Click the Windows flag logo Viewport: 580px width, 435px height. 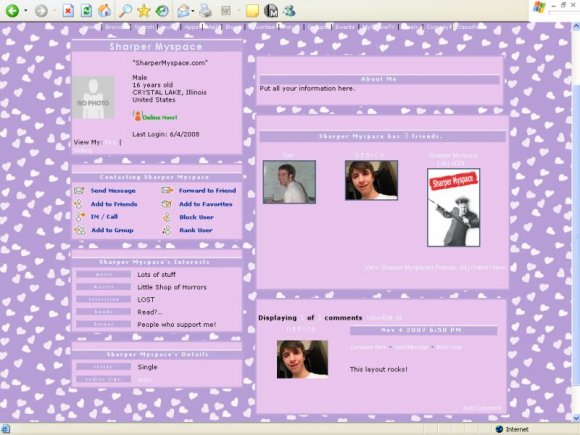539,7
